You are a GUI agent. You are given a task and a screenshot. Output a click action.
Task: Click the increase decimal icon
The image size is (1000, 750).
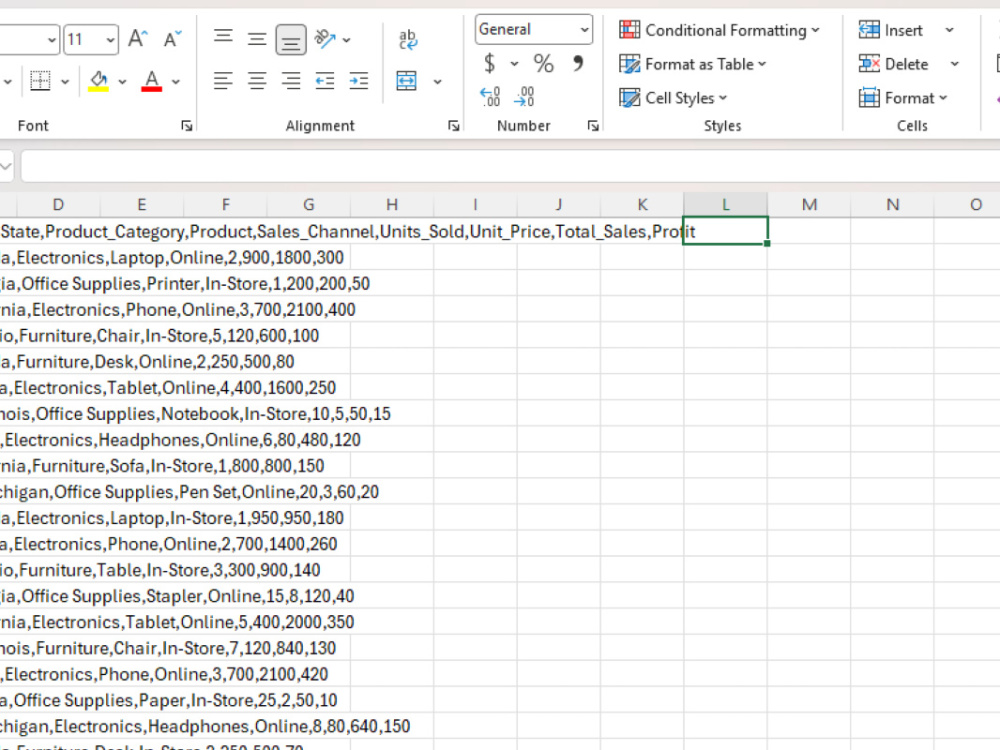490,97
